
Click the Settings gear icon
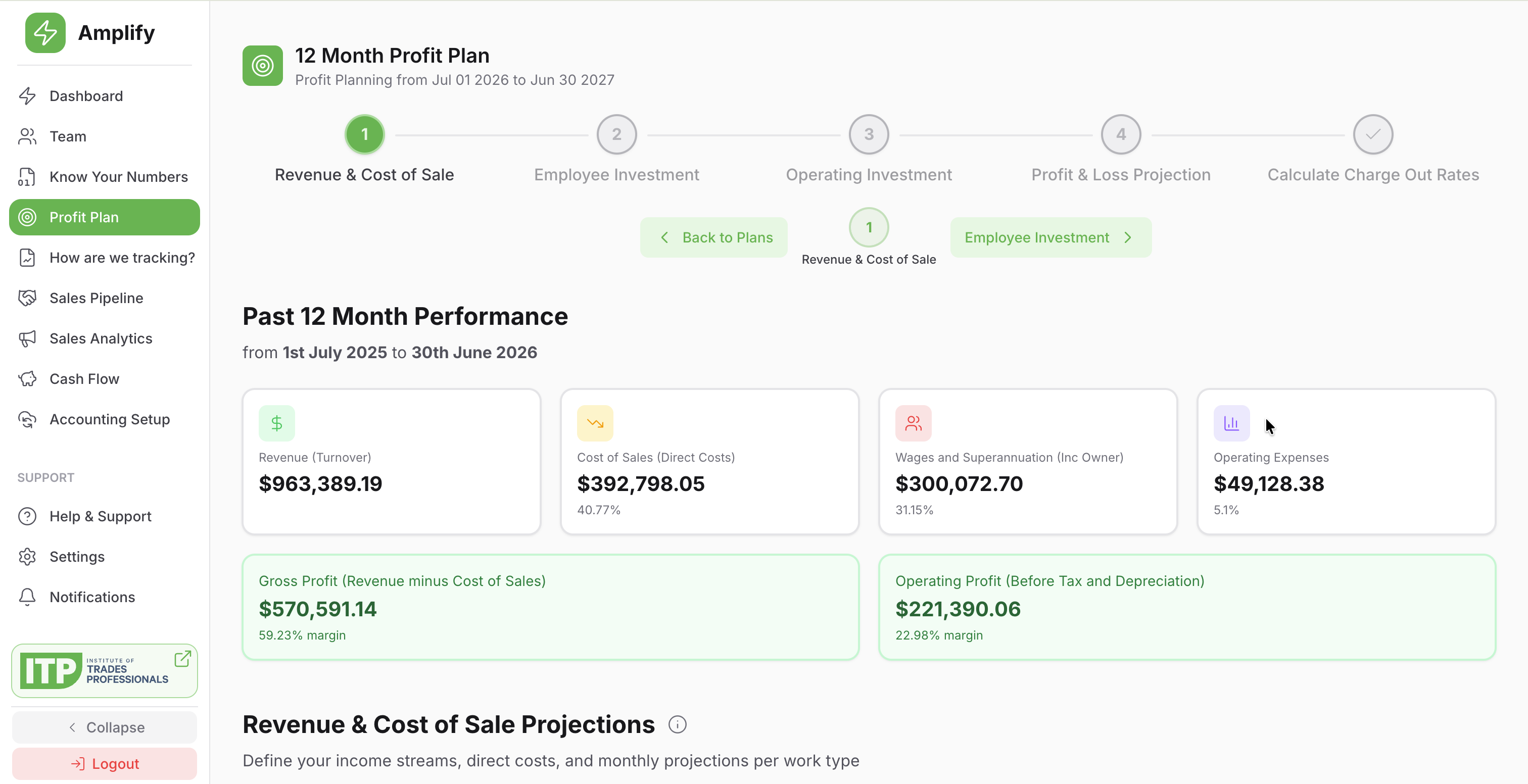tap(27, 557)
